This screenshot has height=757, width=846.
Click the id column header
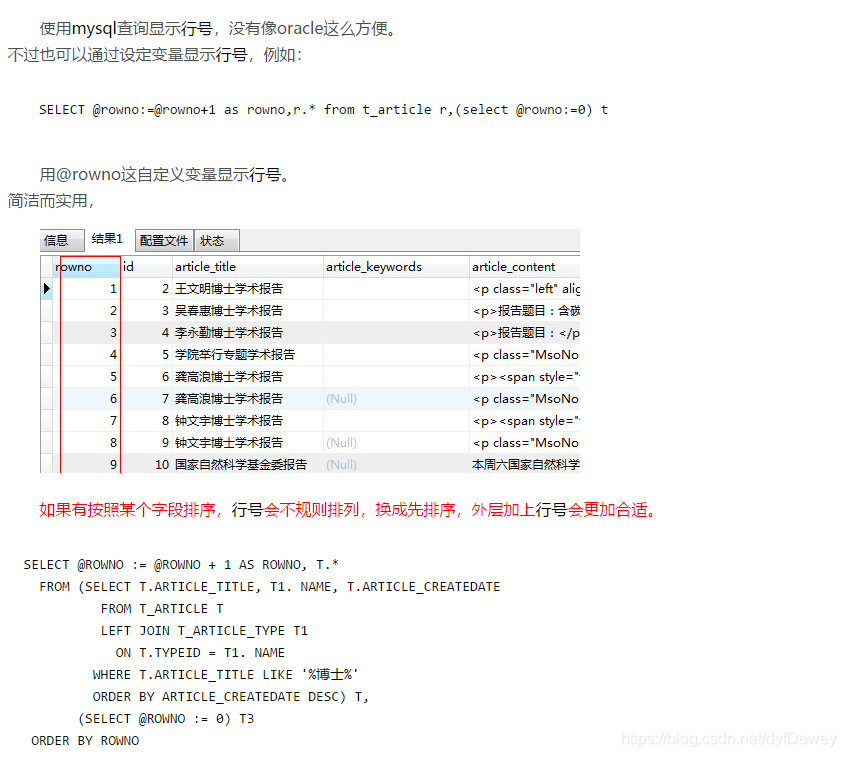[146, 267]
